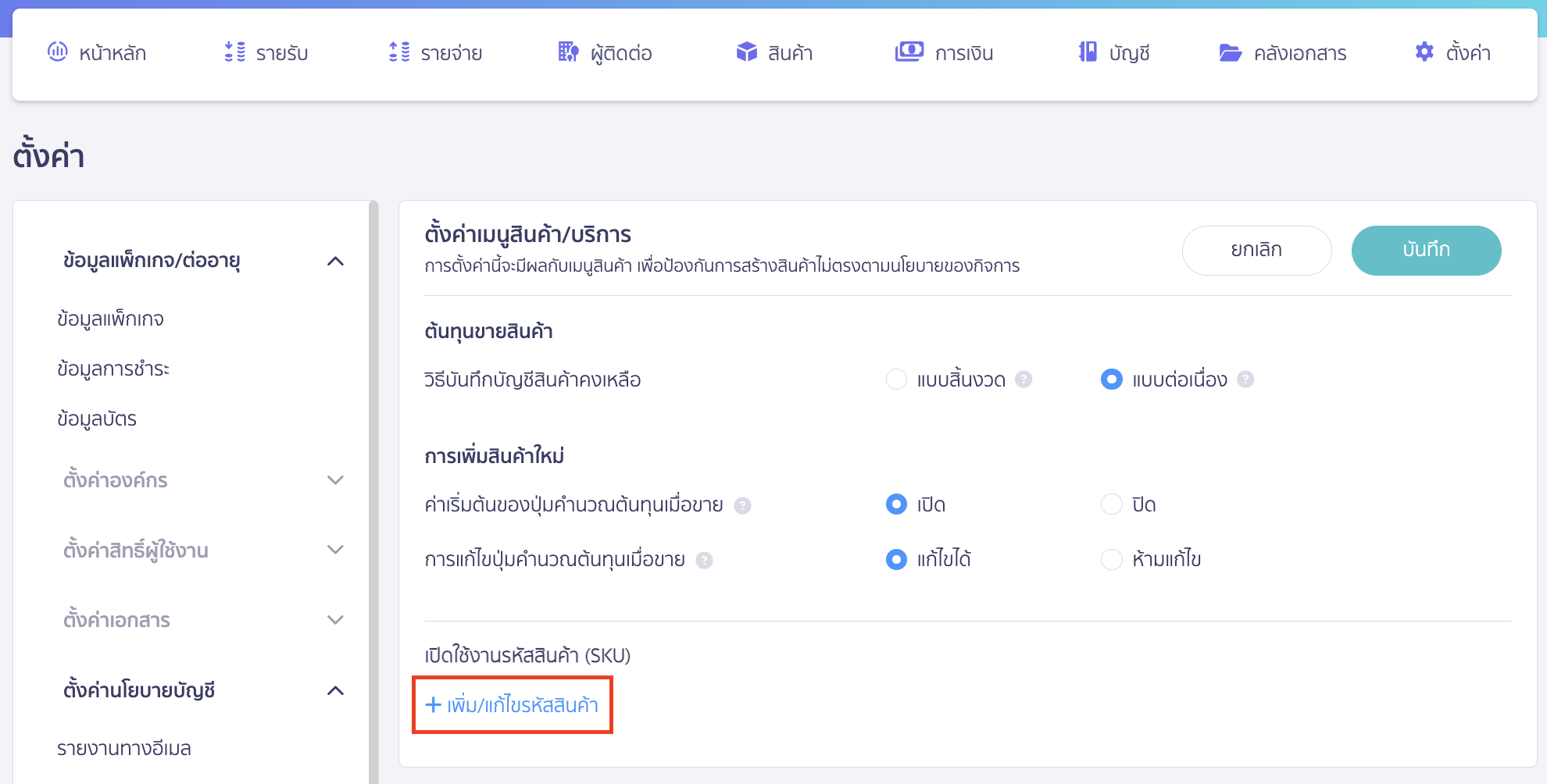Select the รายรับ income icon
Viewport: 1547px width, 784px height.
tap(231, 52)
